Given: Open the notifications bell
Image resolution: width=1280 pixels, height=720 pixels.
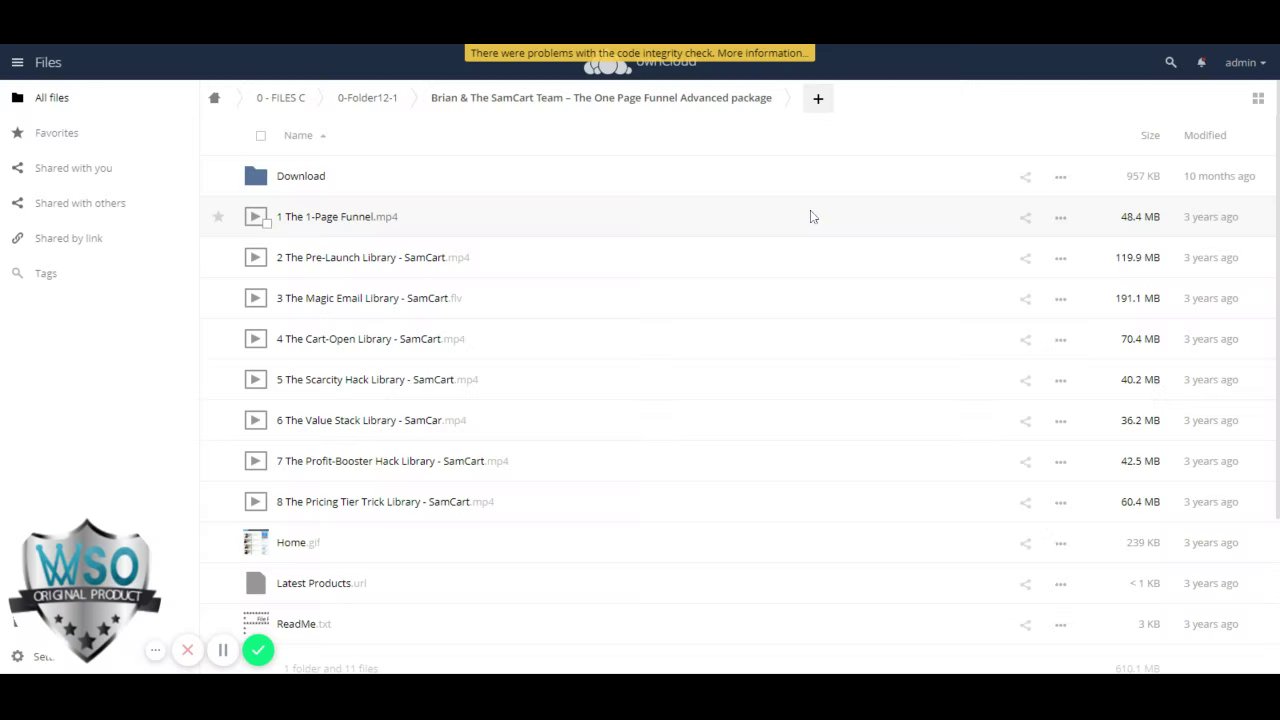Looking at the screenshot, I should (x=1201, y=62).
